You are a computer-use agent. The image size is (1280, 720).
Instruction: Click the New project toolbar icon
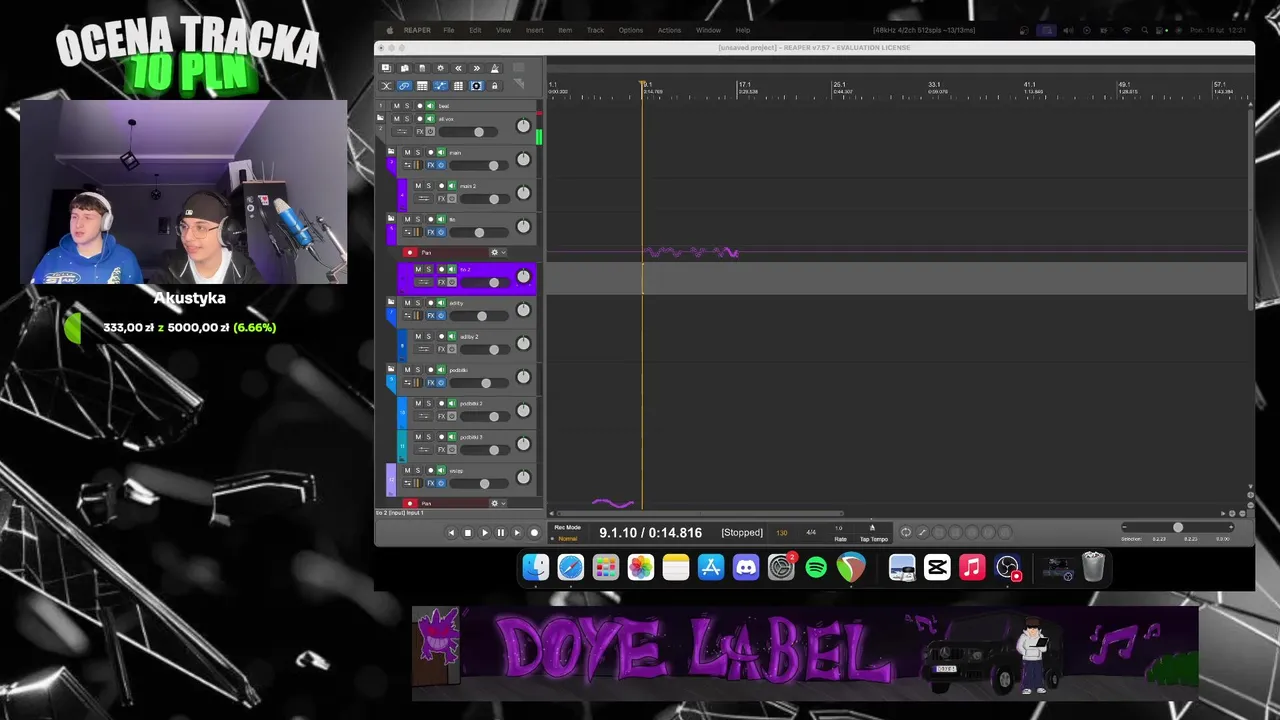[386, 68]
